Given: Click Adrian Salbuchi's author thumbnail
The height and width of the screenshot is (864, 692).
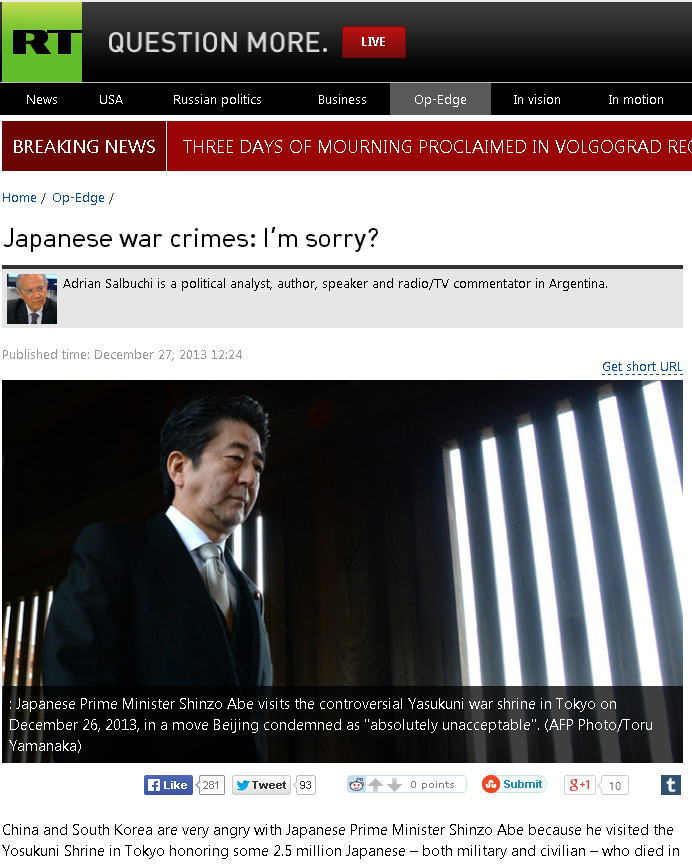Looking at the screenshot, I should pos(32,299).
